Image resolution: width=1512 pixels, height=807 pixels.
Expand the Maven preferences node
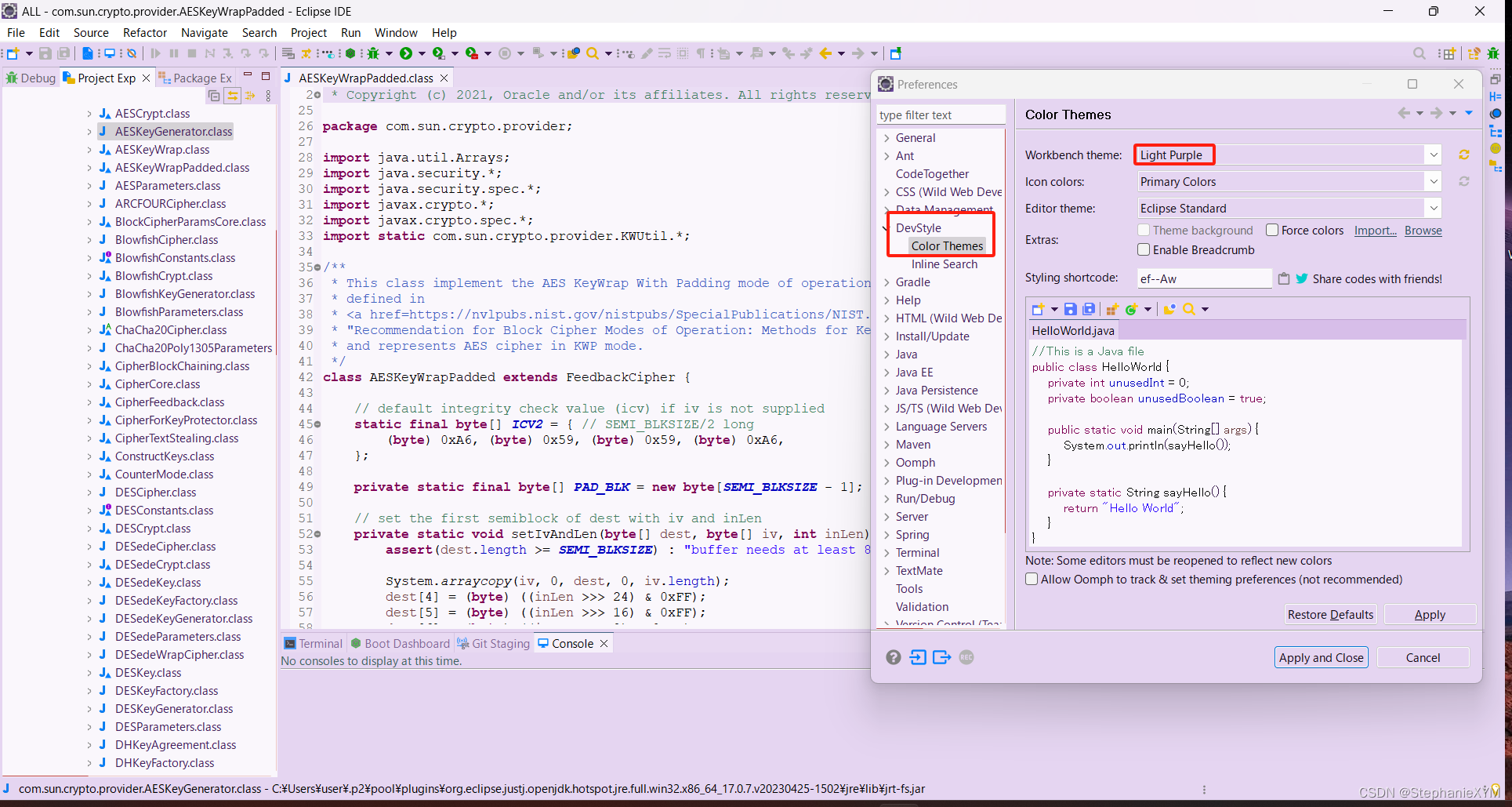(x=887, y=445)
